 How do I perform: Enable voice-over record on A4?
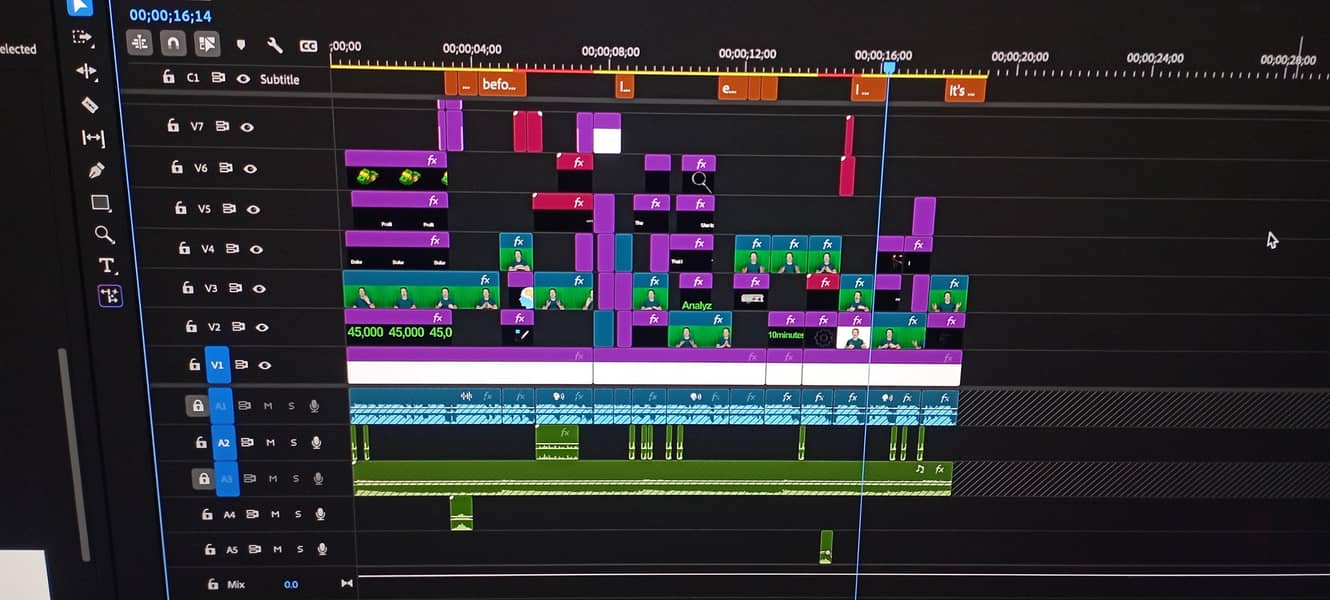tap(320, 514)
